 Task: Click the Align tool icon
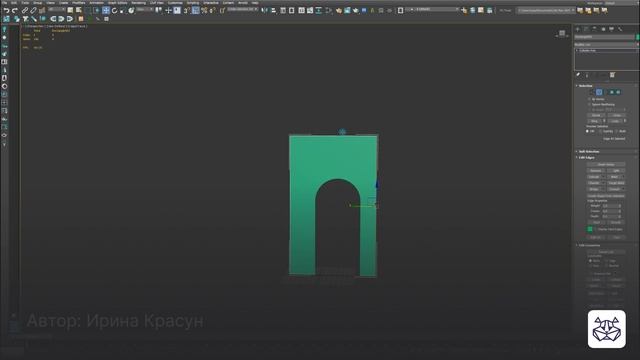click(x=273, y=10)
